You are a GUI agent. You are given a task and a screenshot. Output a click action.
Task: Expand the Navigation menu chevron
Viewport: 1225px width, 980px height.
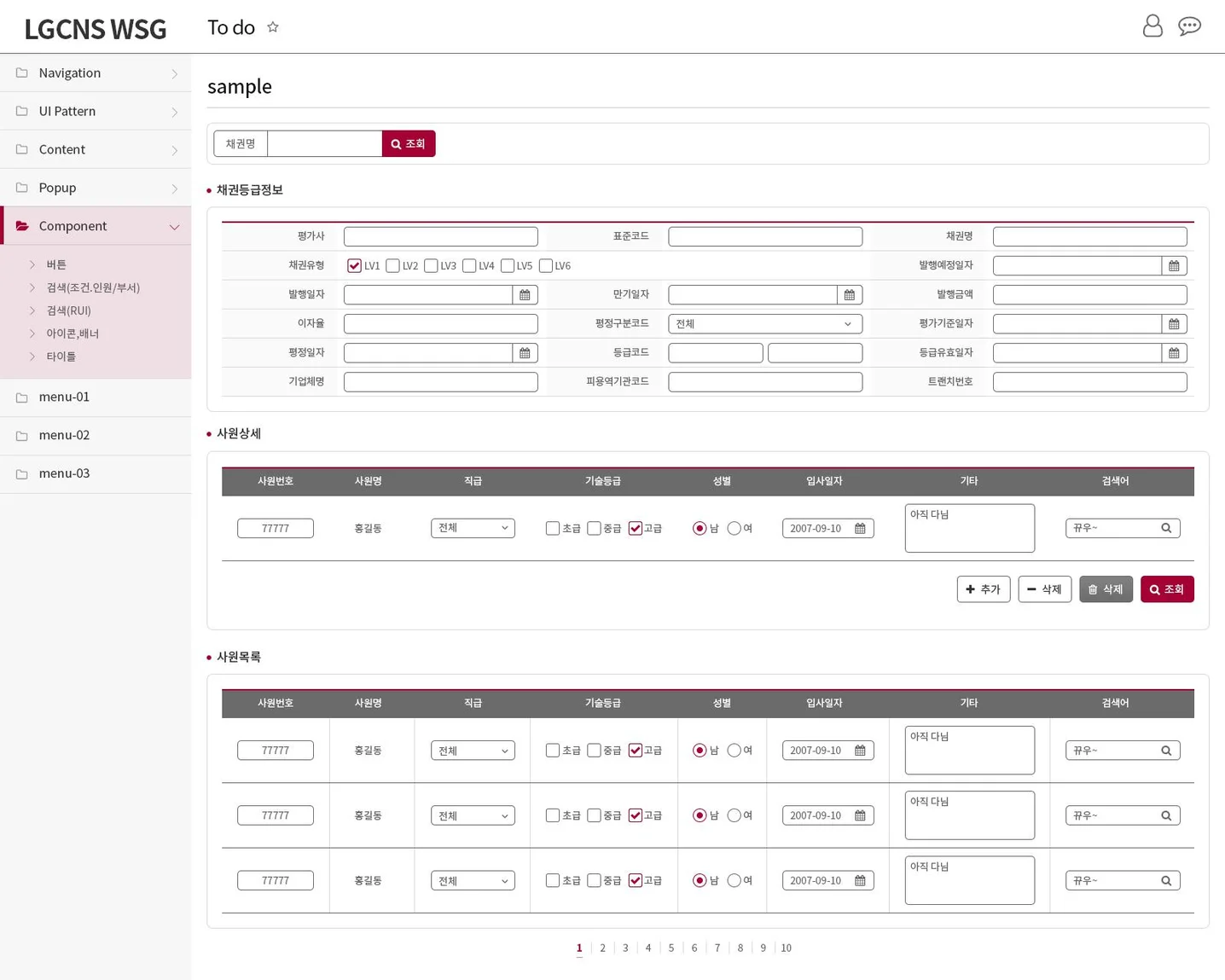(175, 73)
